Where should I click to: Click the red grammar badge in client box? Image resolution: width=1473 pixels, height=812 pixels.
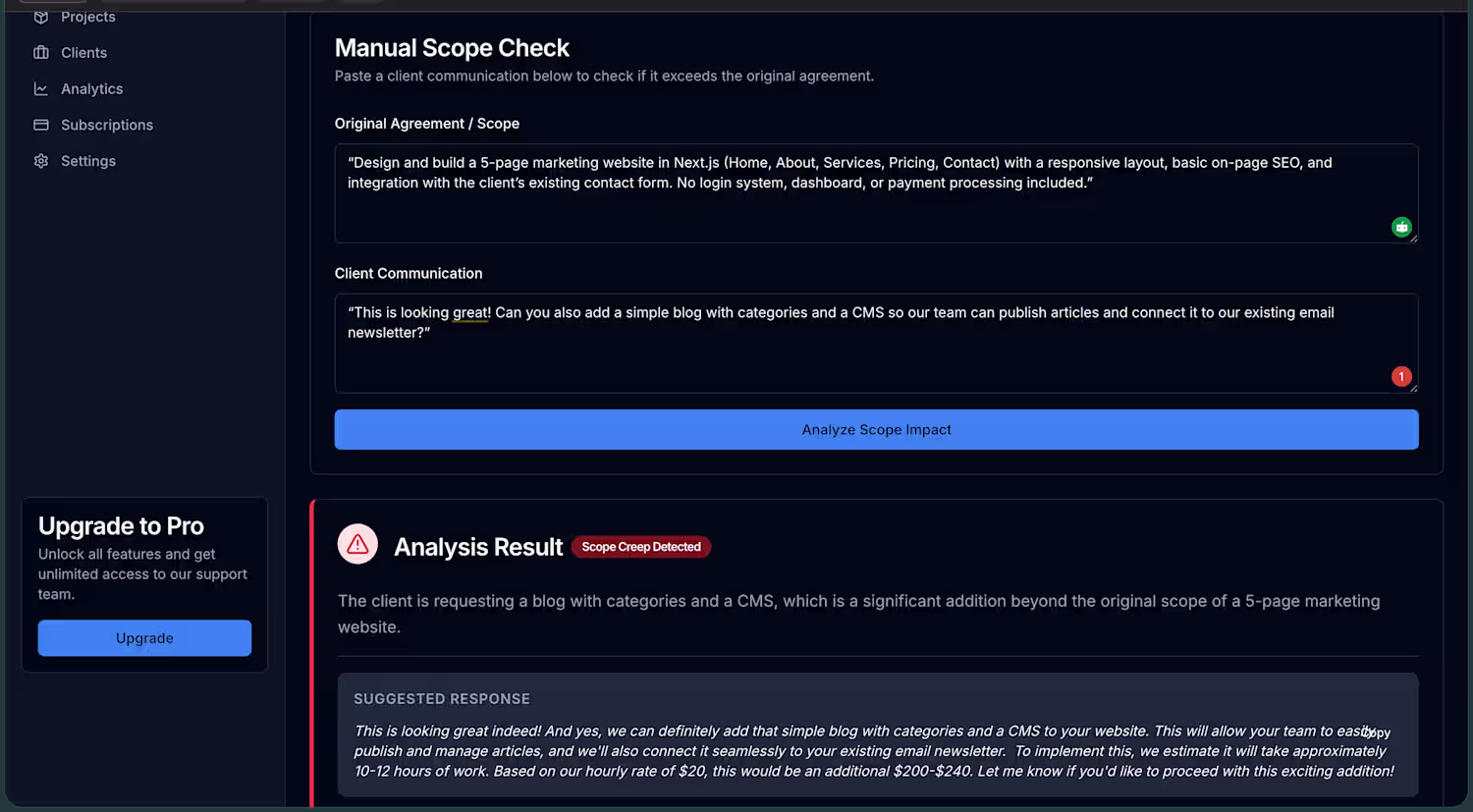pos(1401,376)
